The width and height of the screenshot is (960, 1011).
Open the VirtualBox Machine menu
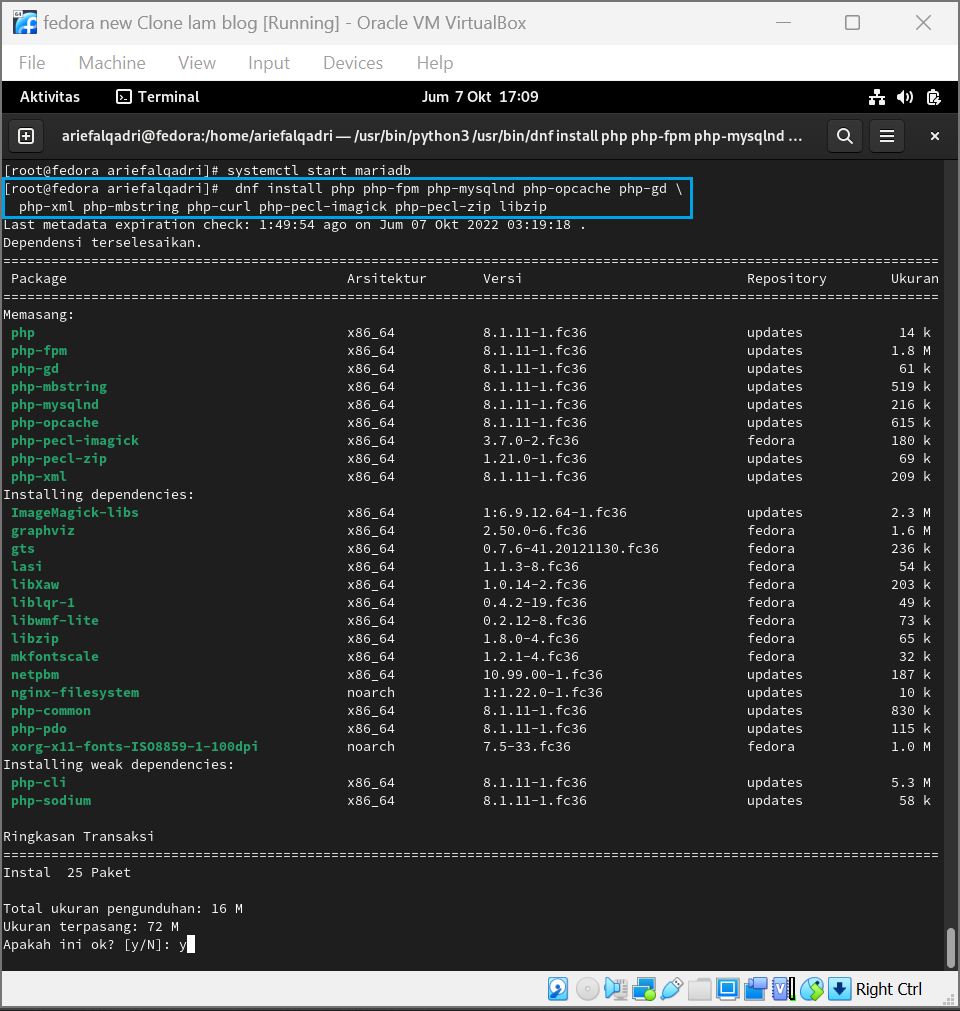tap(112, 63)
